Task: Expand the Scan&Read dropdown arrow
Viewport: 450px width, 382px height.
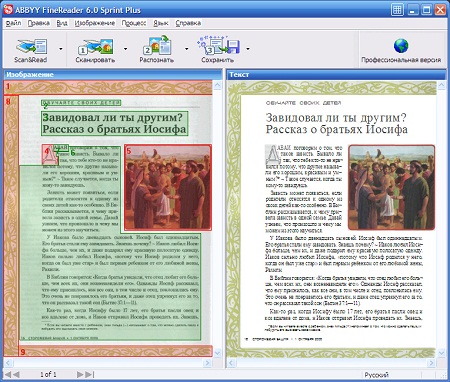Action: coord(61,49)
